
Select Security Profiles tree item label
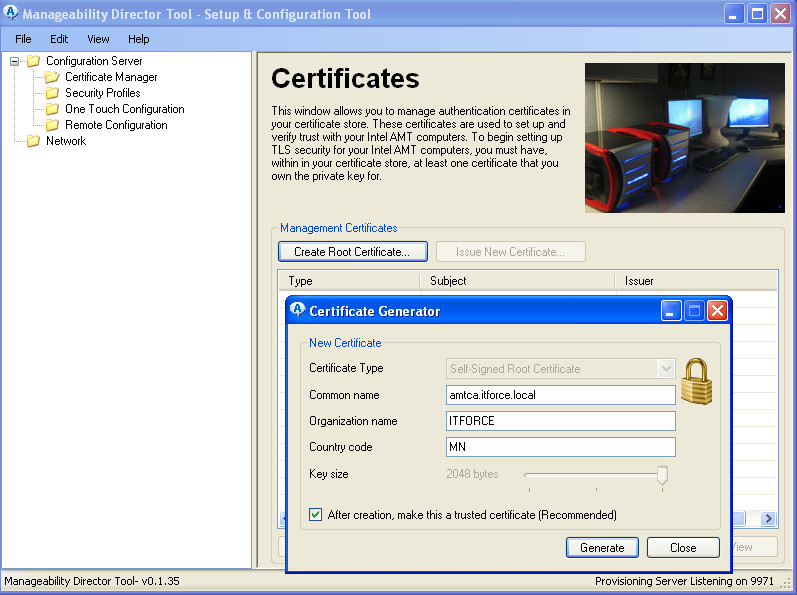[103, 93]
